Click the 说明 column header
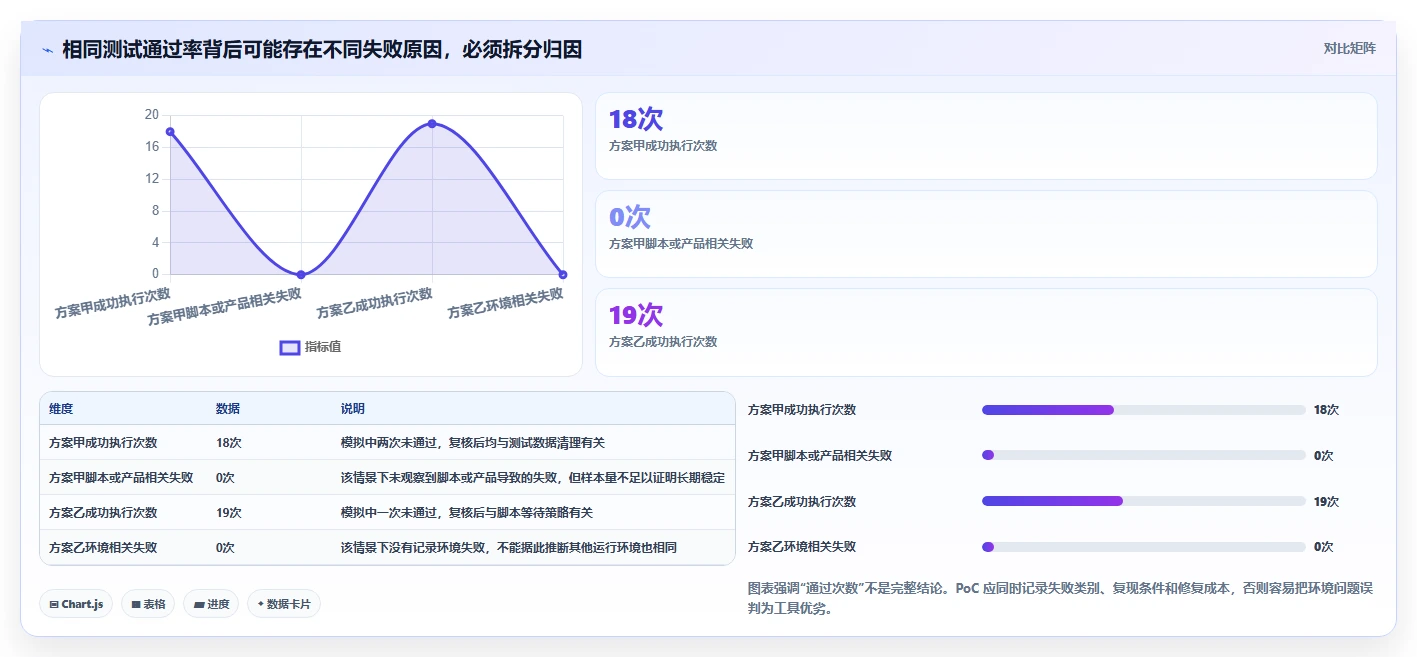The width and height of the screenshot is (1417, 657). pos(353,409)
